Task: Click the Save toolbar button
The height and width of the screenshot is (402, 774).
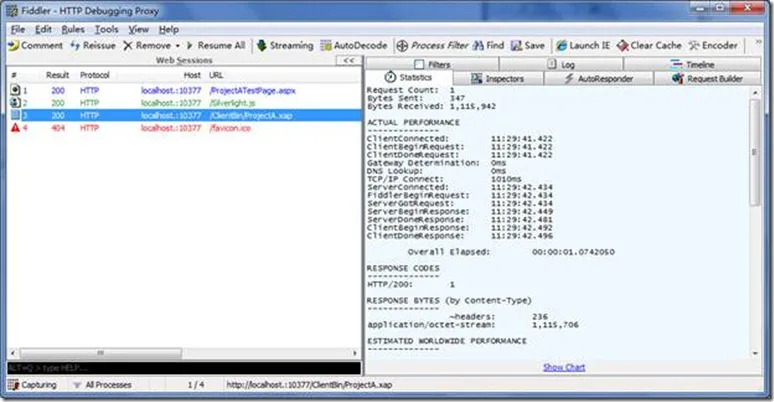Action: (x=528, y=45)
